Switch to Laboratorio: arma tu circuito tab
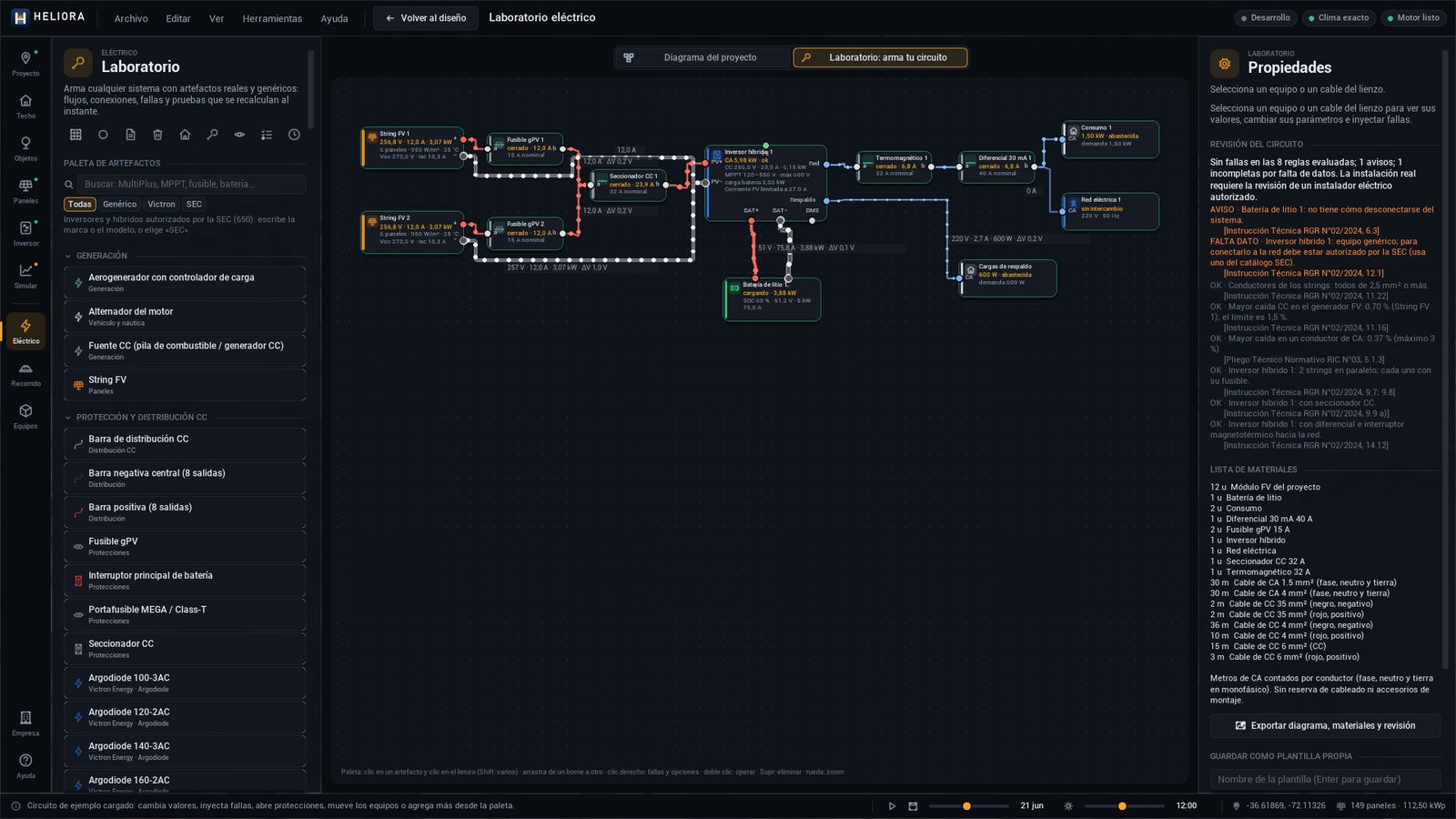Viewport: 1456px width, 819px height. click(879, 57)
